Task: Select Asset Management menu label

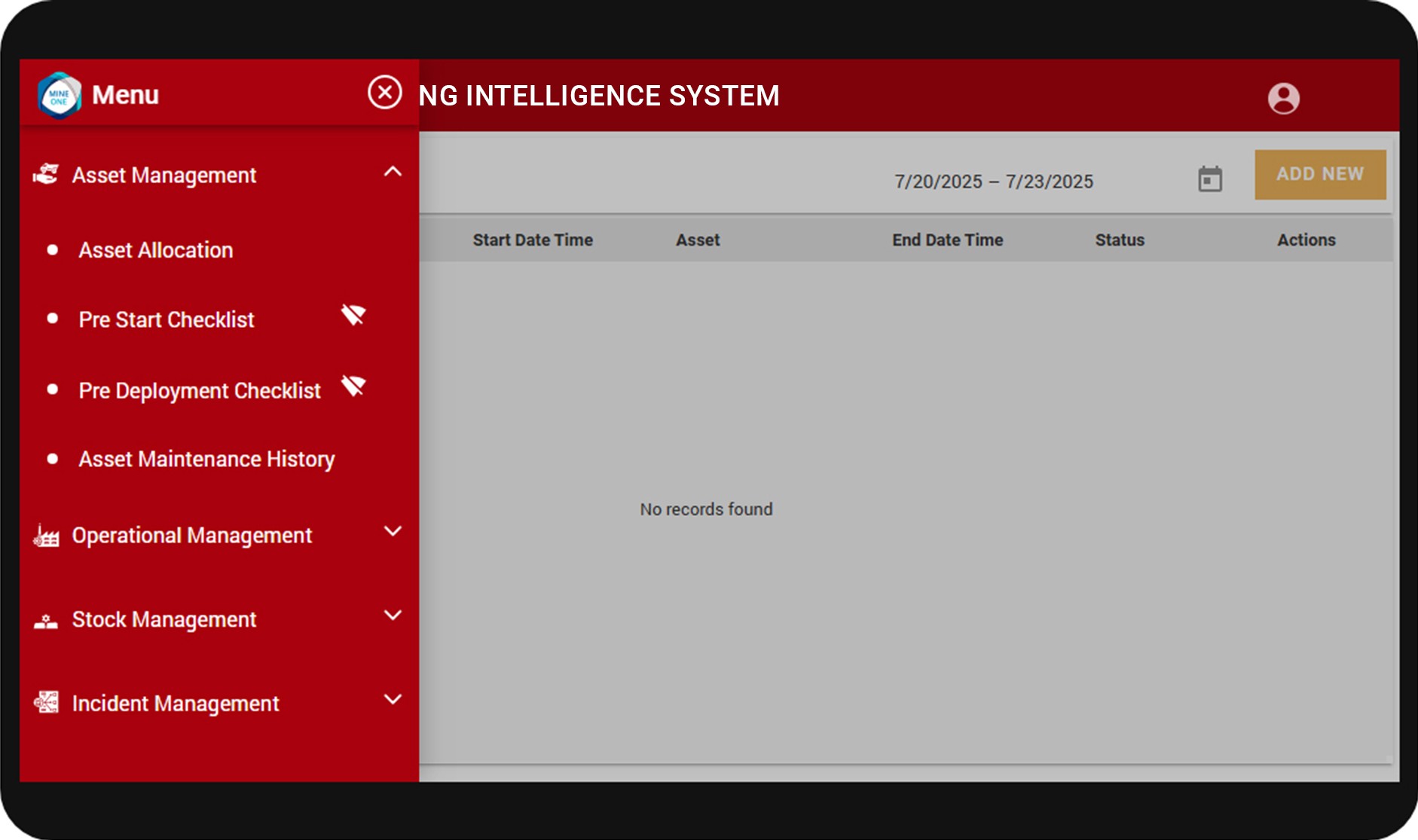Action: click(164, 176)
